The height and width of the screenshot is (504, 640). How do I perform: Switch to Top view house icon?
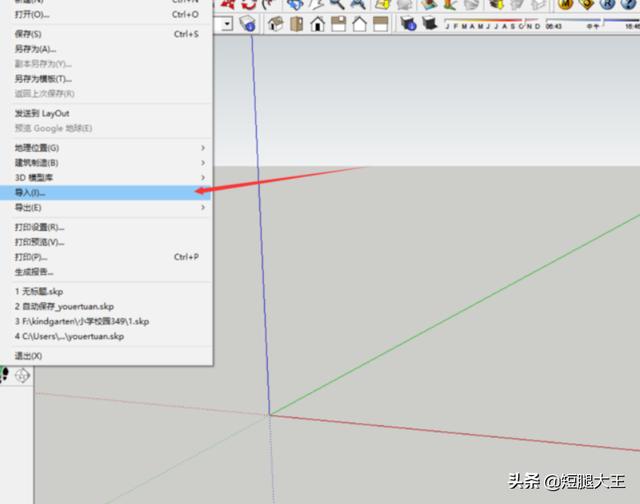click(x=297, y=23)
